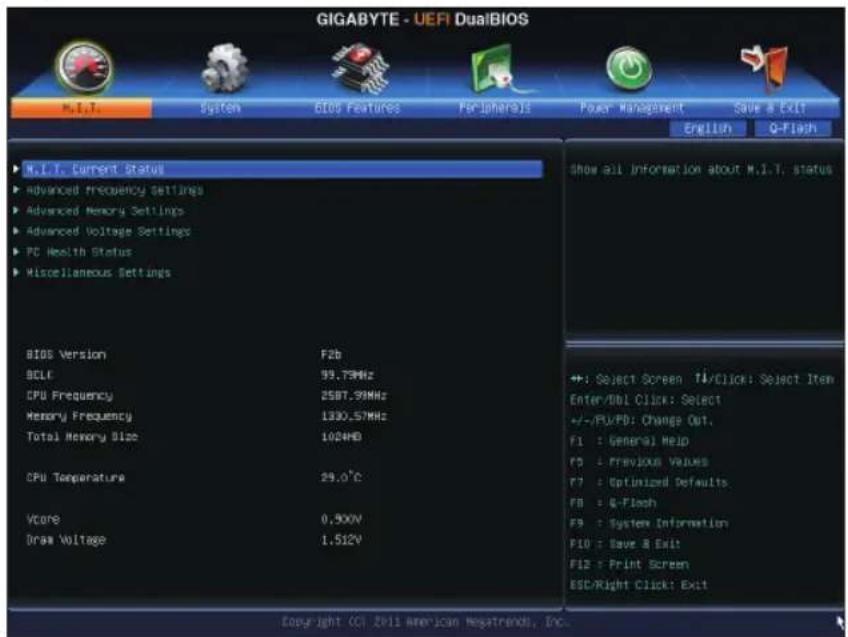Go to the Peripherals tab

[494, 108]
